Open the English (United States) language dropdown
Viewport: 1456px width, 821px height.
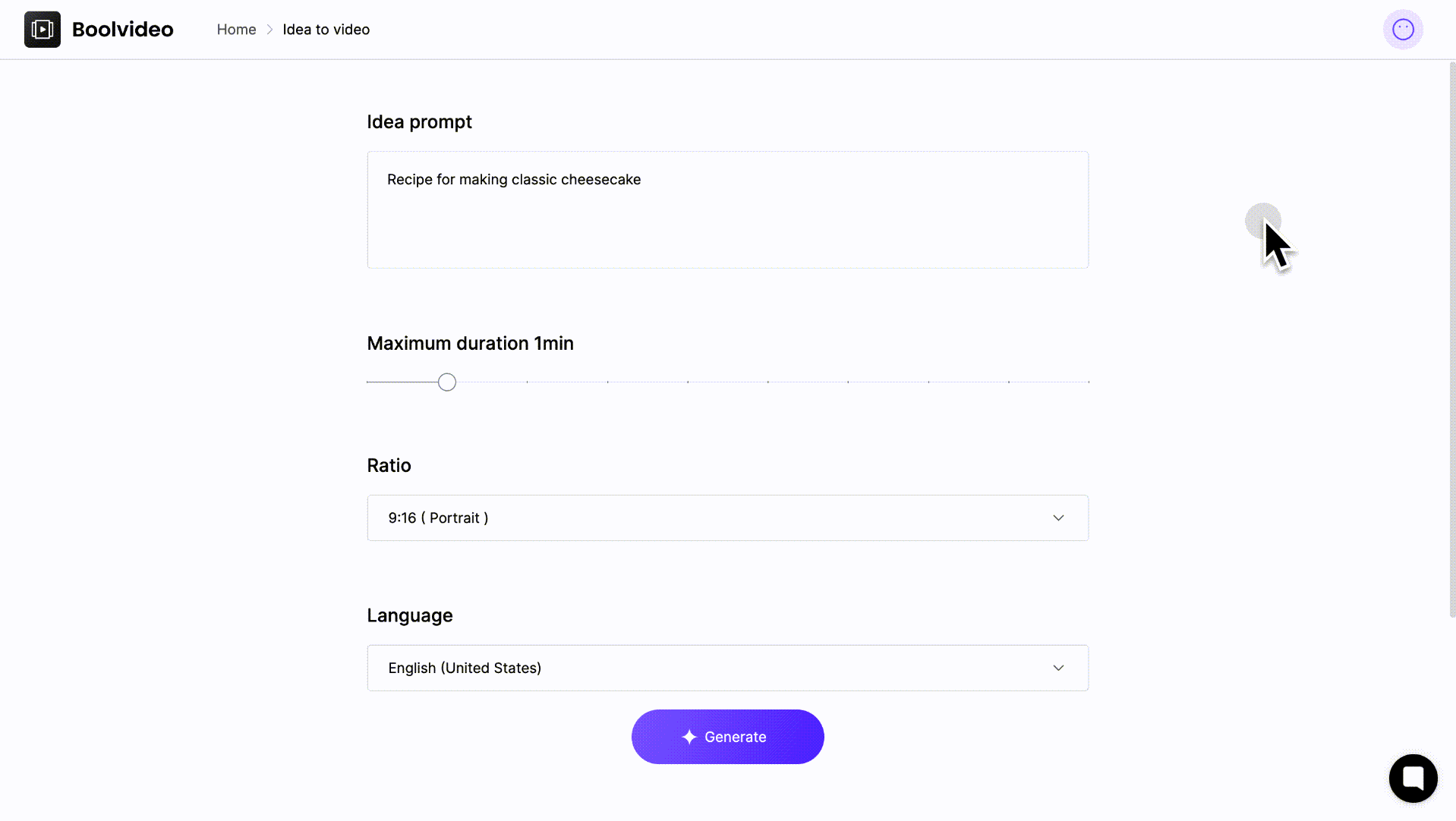(x=727, y=668)
